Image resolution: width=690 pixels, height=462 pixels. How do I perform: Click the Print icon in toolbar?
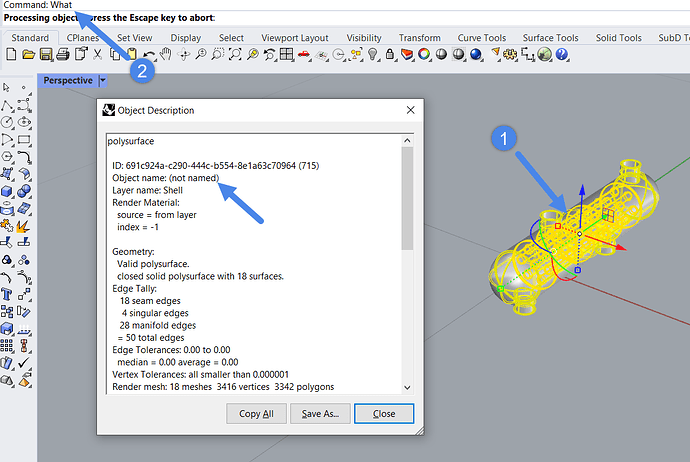coord(61,54)
